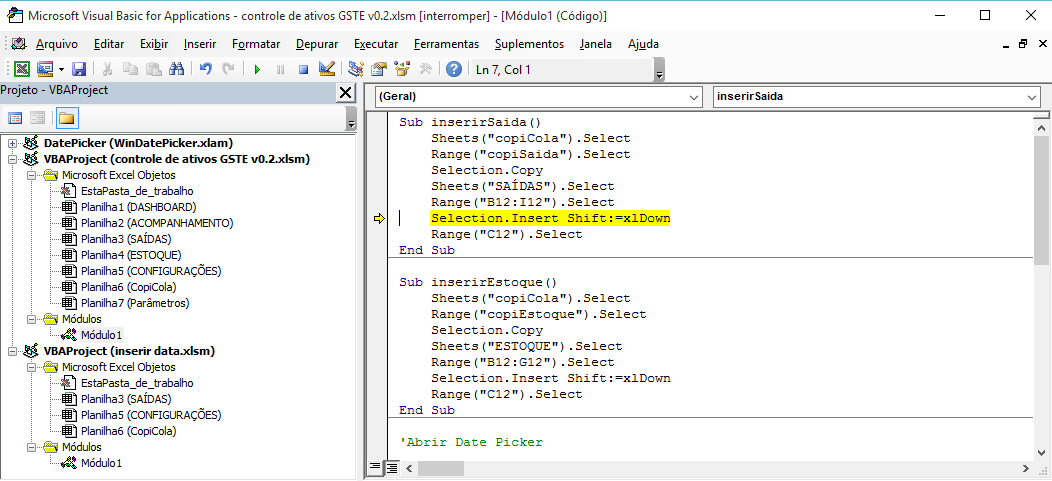
Task: Click the 'Abrir Date Picker comment line
Action: pos(470,442)
